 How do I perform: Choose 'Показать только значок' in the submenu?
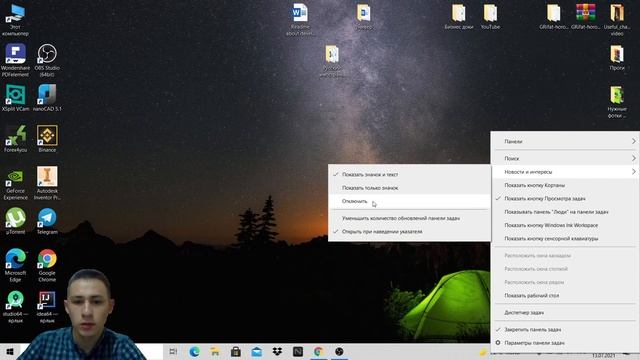coord(409,188)
